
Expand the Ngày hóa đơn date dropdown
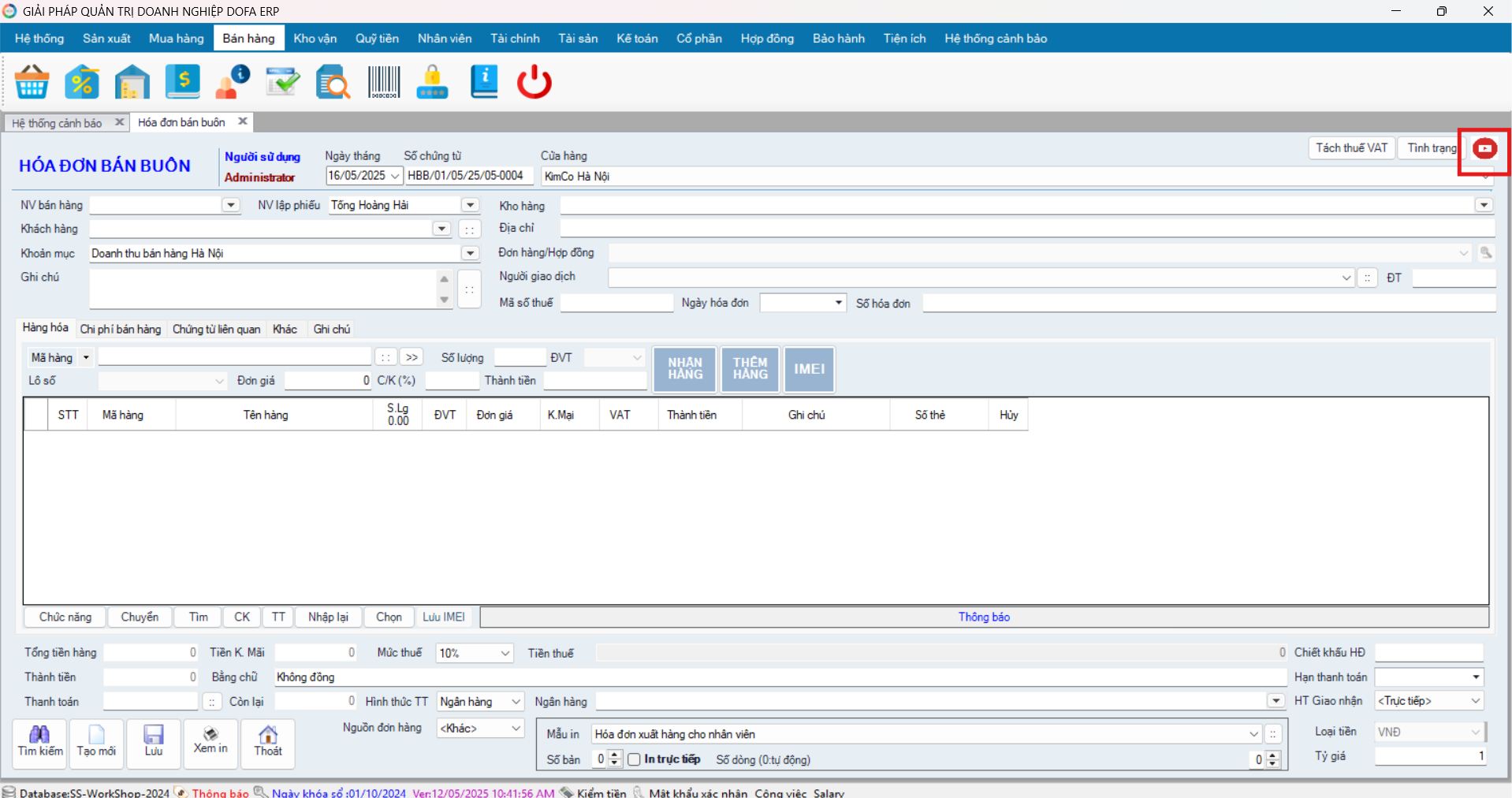pos(839,303)
